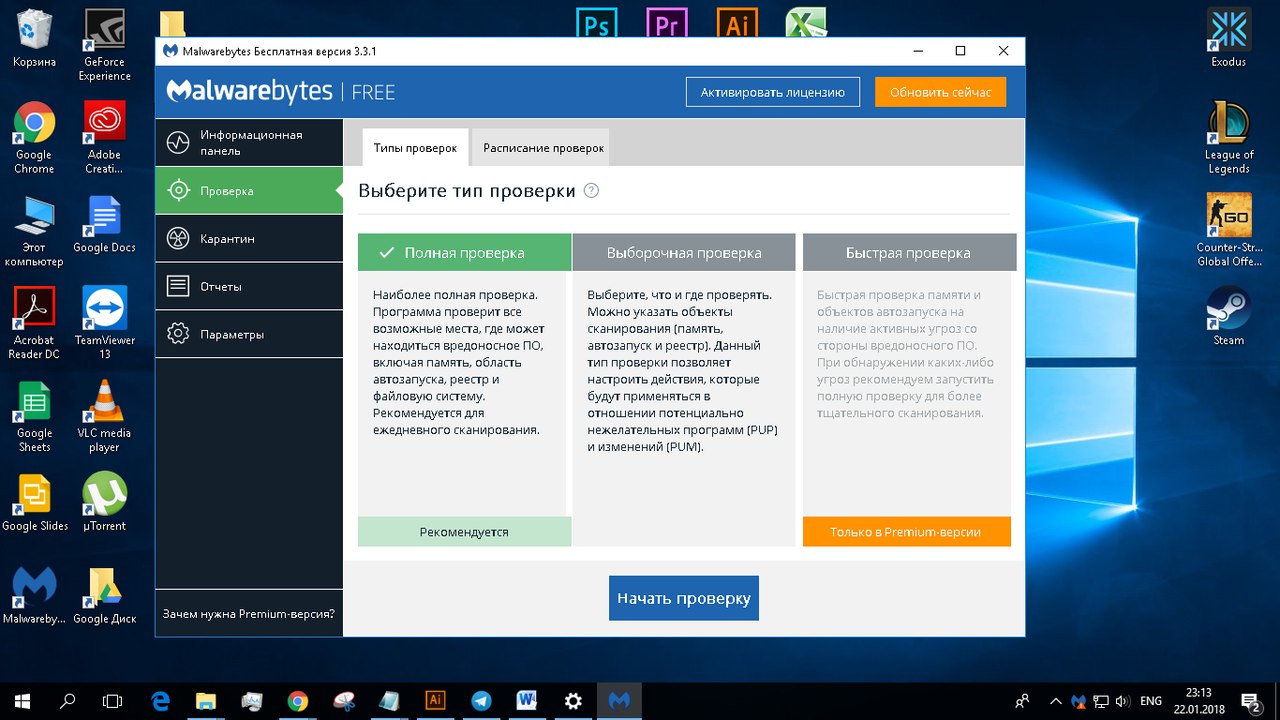Open the Excel desktop shortcut
The height and width of the screenshot is (720, 1280).
click(805, 22)
